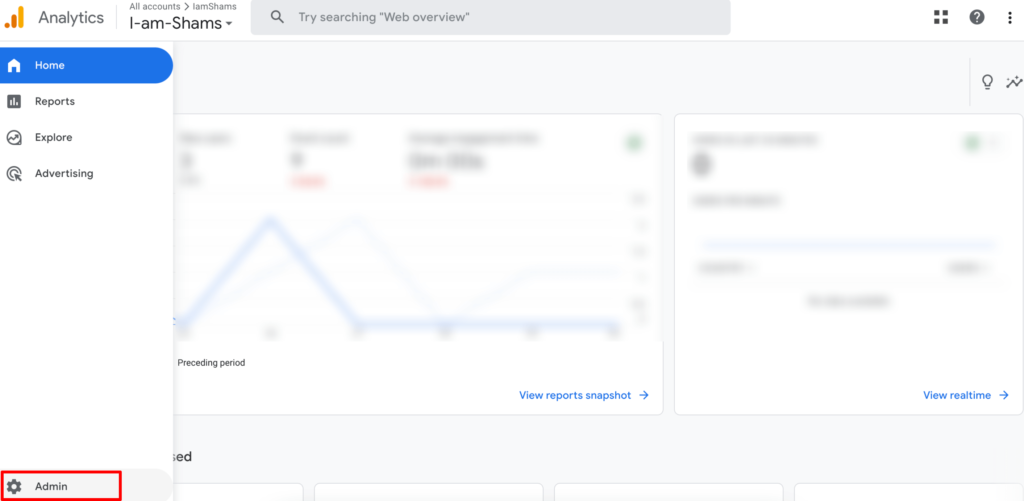
Task: Open the Google apps grid icon
Action: pyautogui.click(x=940, y=17)
